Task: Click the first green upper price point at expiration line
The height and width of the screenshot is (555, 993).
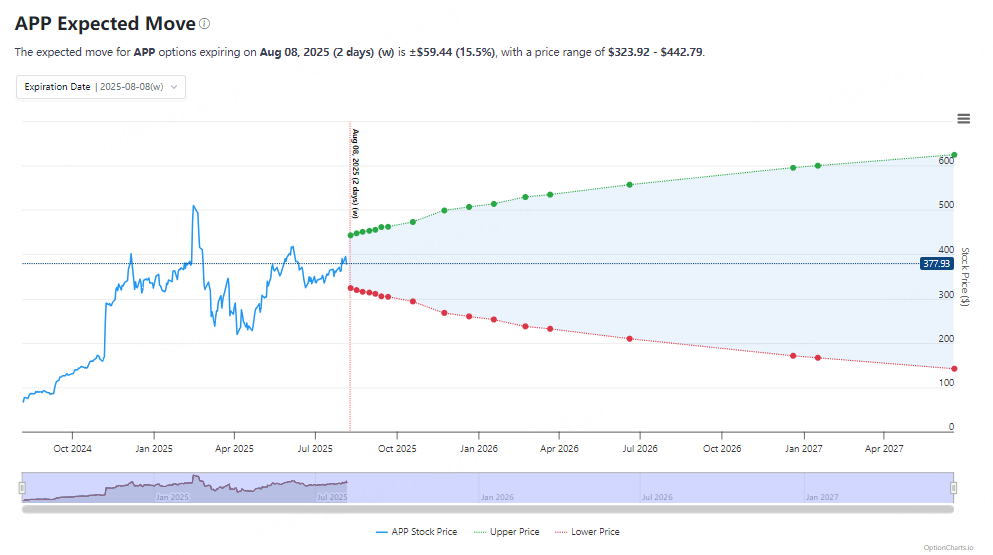Action: pos(351,236)
